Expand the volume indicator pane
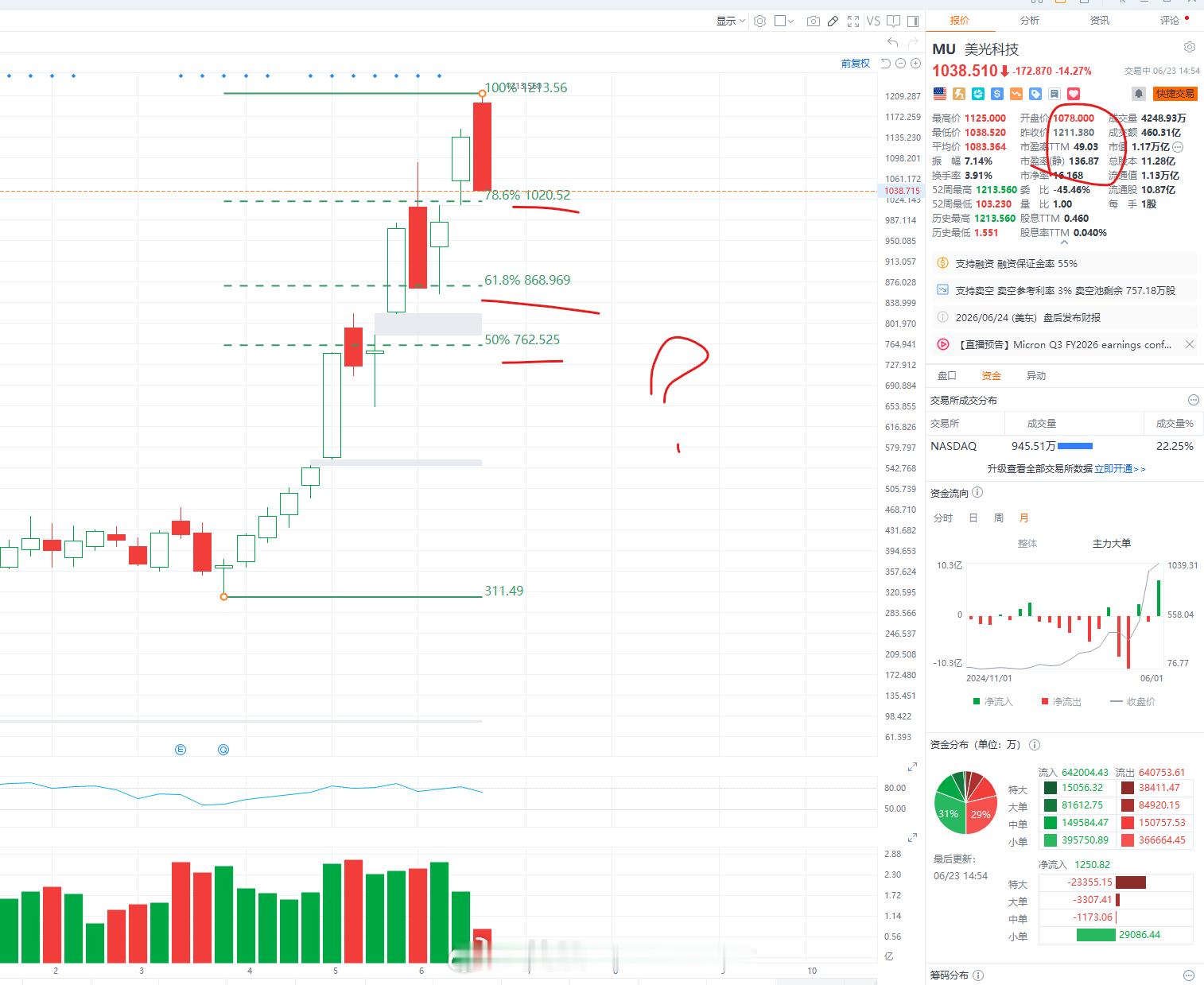1204x985 pixels. tap(912, 838)
